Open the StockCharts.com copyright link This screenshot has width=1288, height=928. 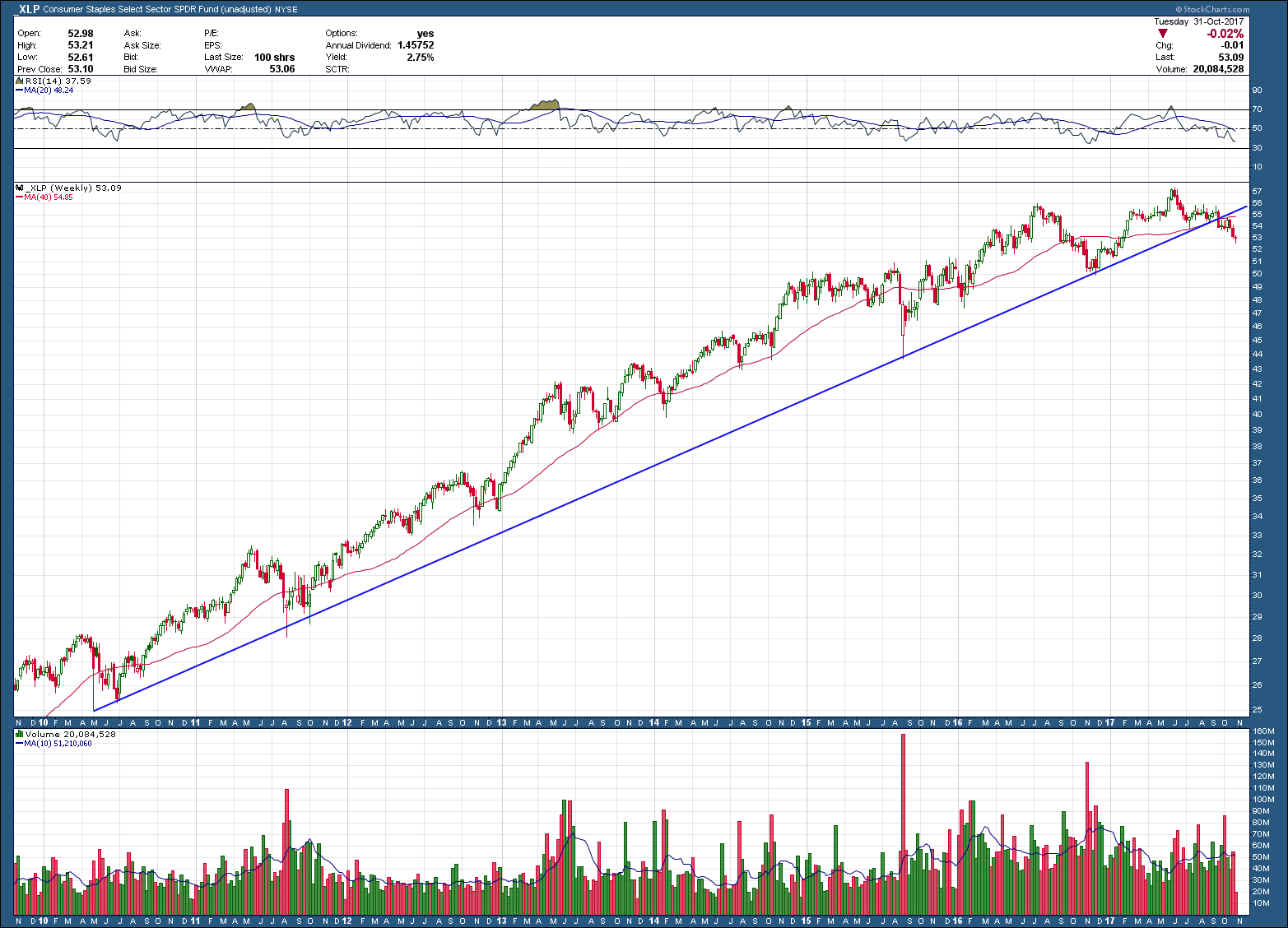1211,9
